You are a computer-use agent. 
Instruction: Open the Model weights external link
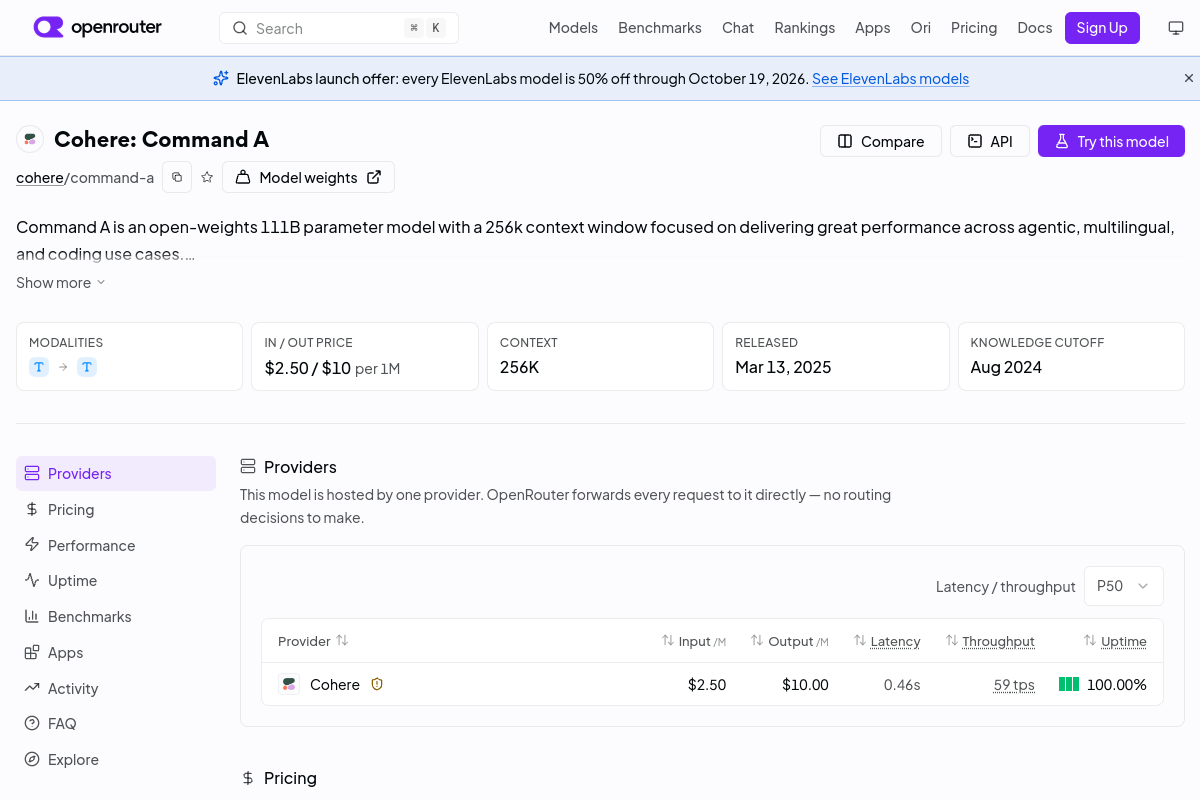click(x=308, y=177)
